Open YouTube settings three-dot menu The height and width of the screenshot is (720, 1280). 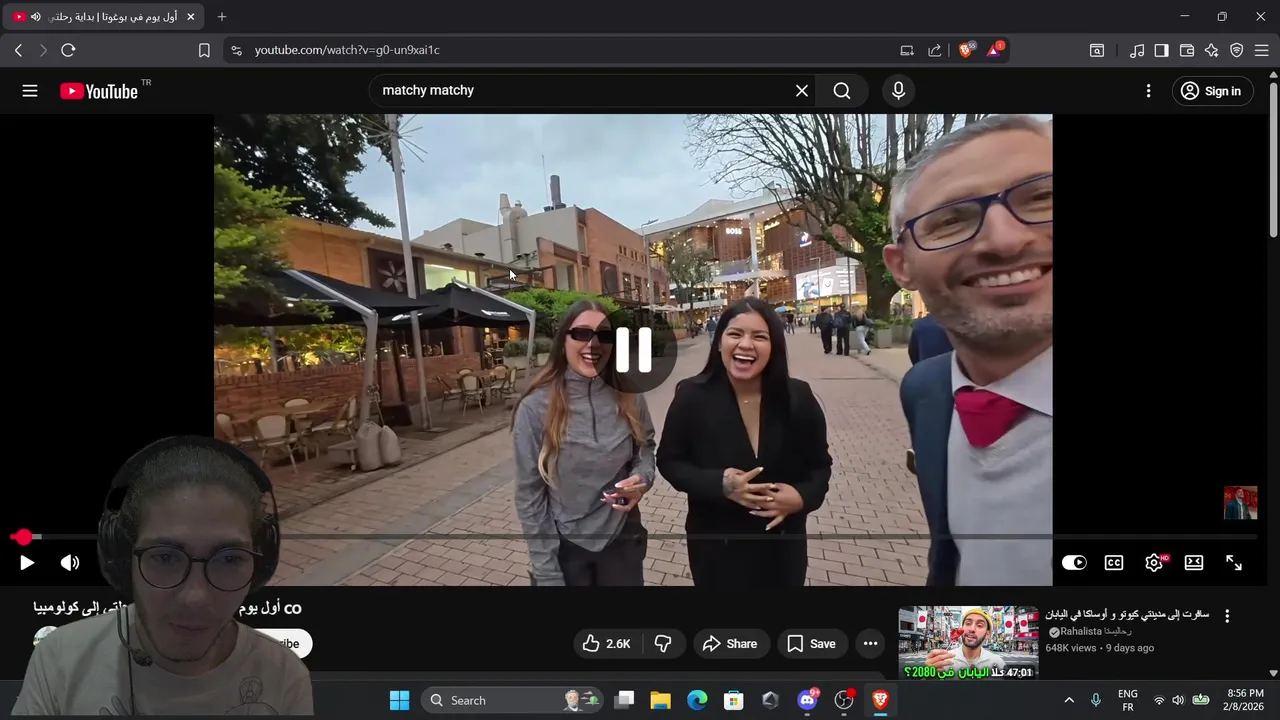point(1148,91)
